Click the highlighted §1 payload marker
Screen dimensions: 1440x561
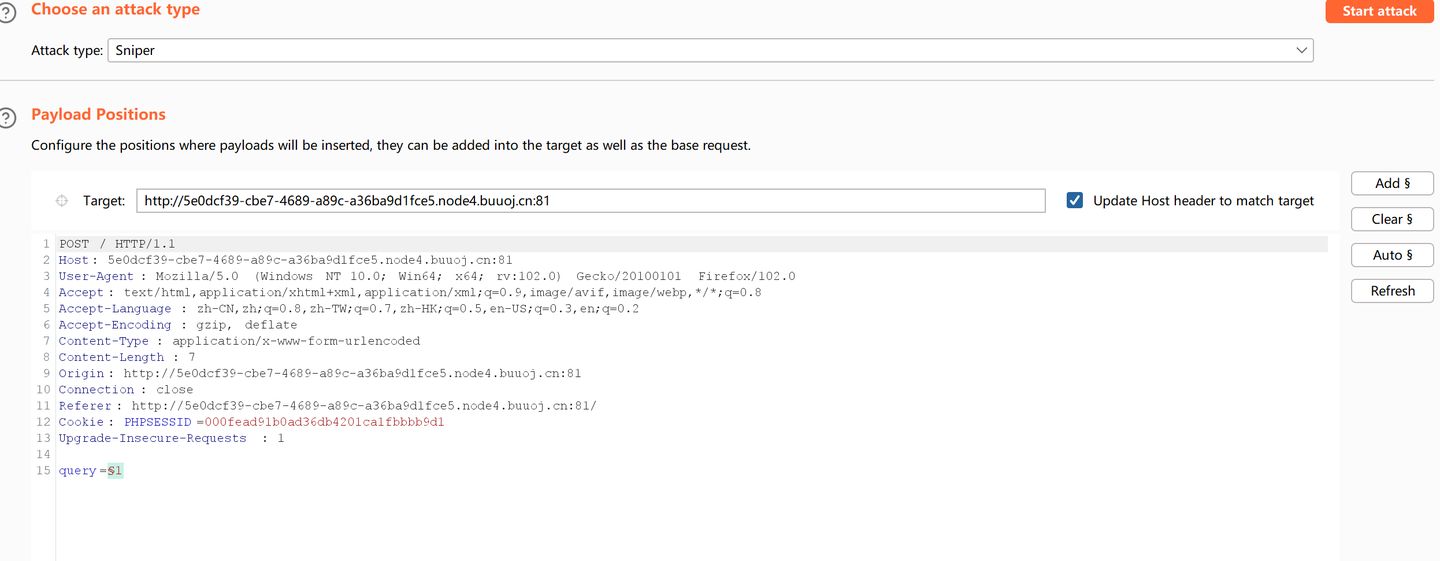coord(116,471)
